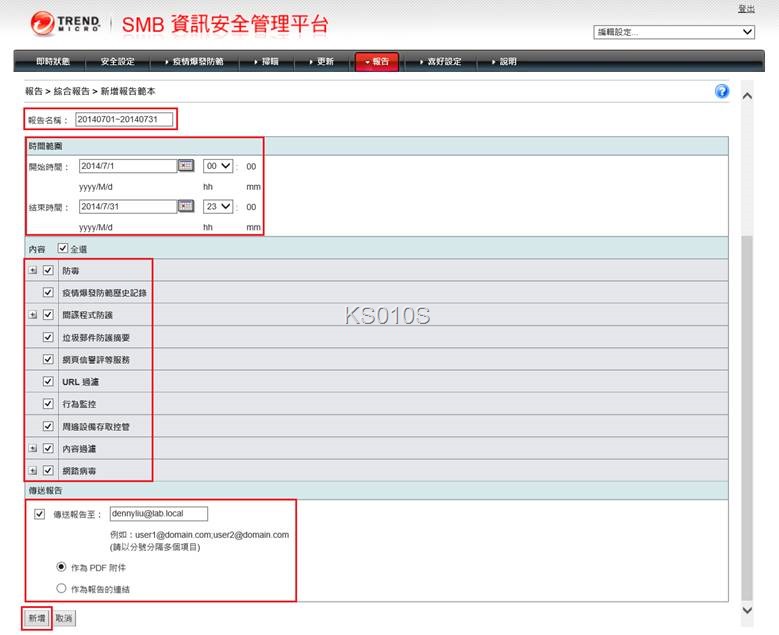This screenshot has height=635, width=779.
Task: Uncheck the 垃圾郵件防護摘要 checkbox
Action: (x=48, y=337)
